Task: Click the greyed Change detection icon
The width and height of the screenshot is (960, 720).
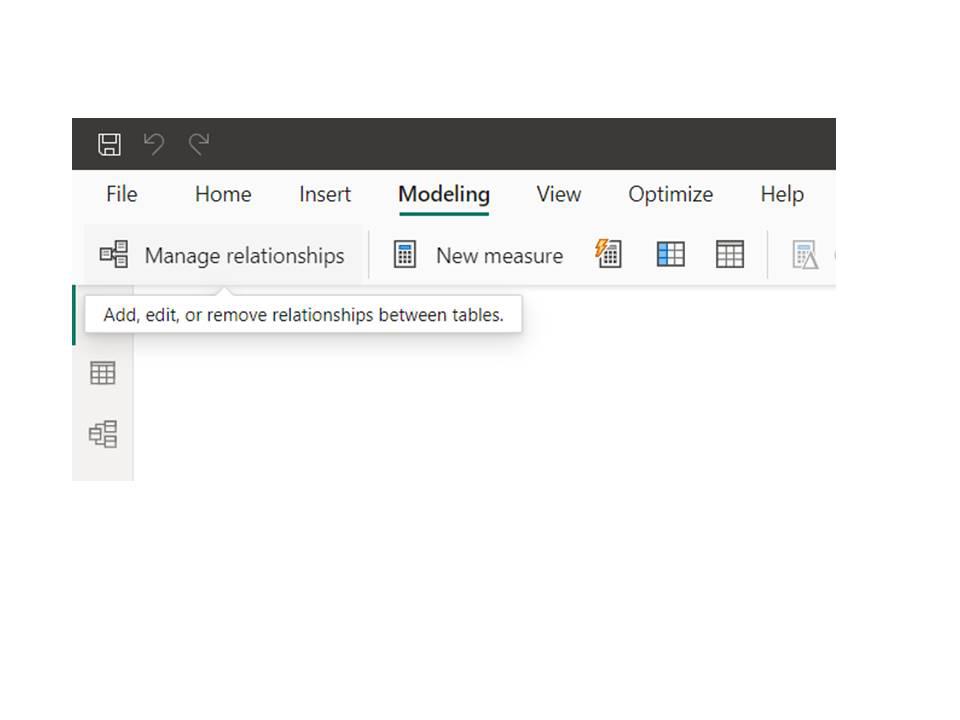Action: pos(805,255)
